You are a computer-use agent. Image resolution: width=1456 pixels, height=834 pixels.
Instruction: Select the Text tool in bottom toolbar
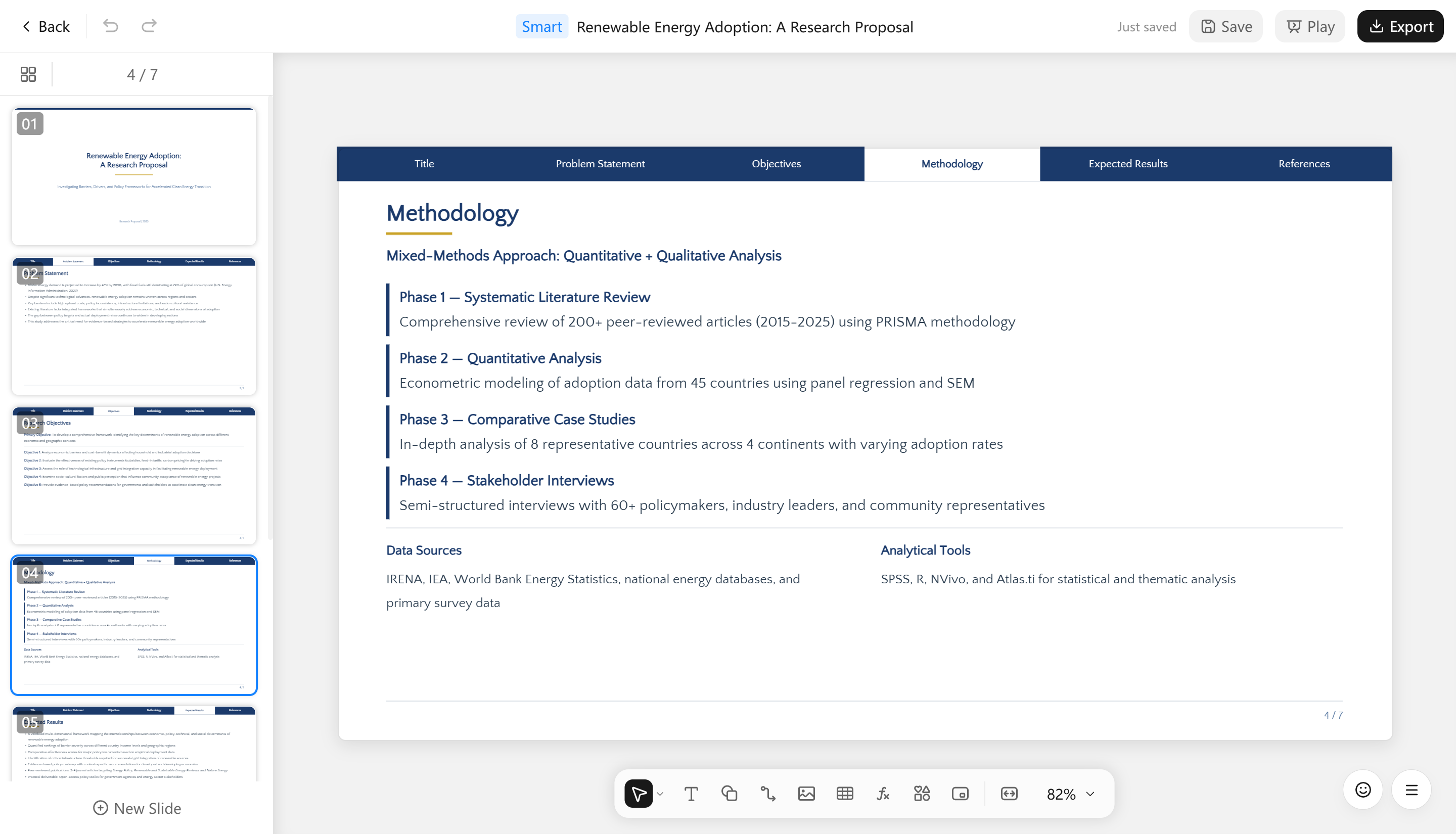pos(691,794)
